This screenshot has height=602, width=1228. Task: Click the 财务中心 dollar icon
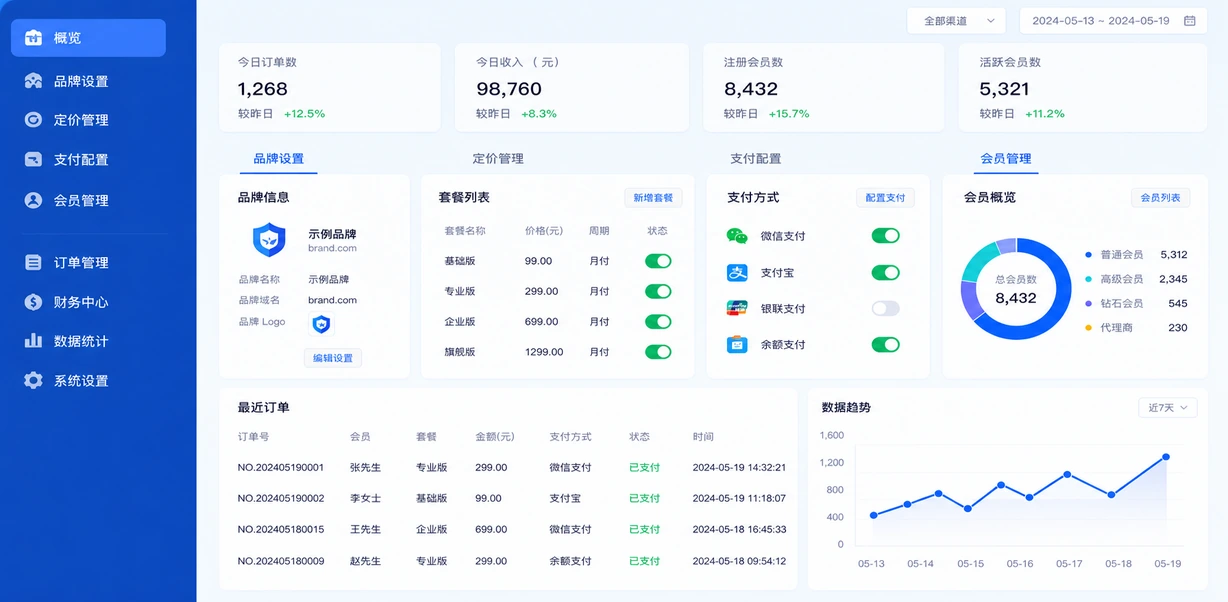point(34,302)
